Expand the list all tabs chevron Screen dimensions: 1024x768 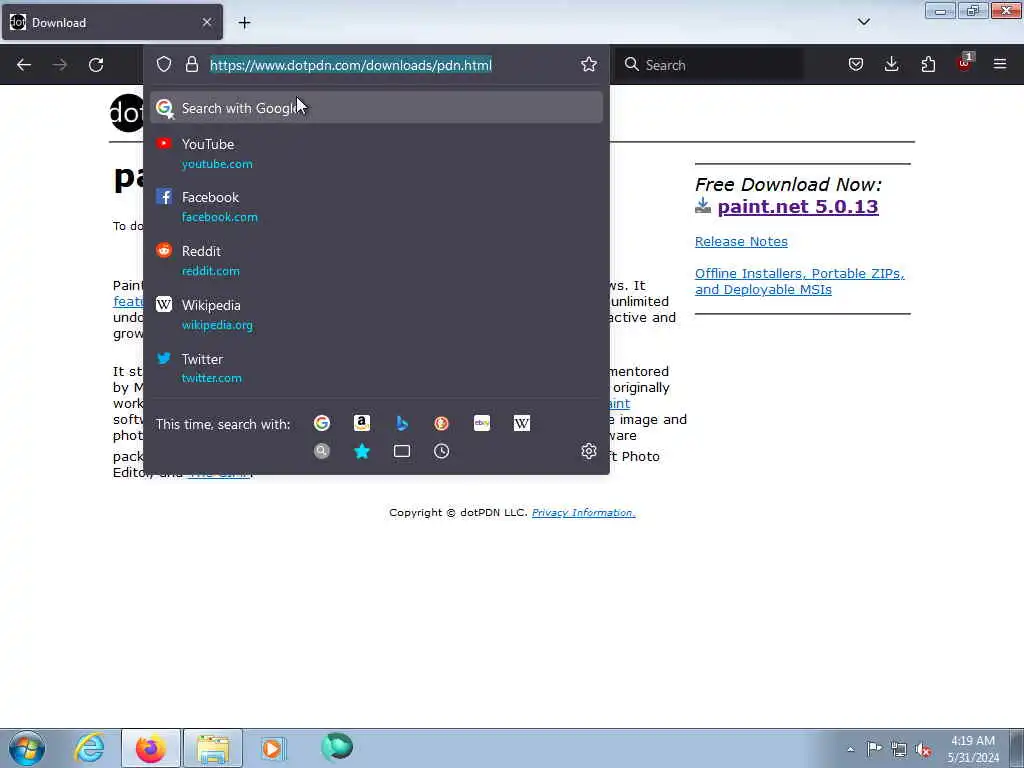click(863, 22)
